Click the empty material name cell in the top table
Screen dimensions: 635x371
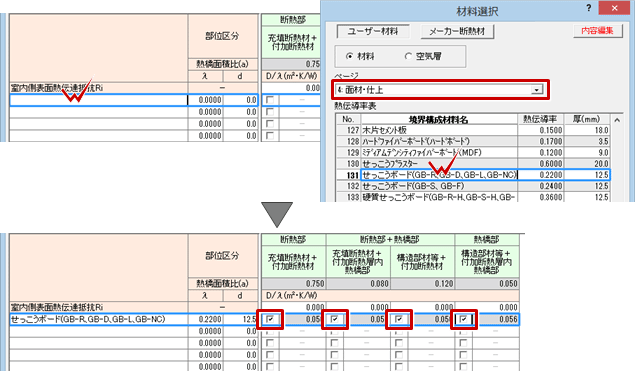pos(99,100)
